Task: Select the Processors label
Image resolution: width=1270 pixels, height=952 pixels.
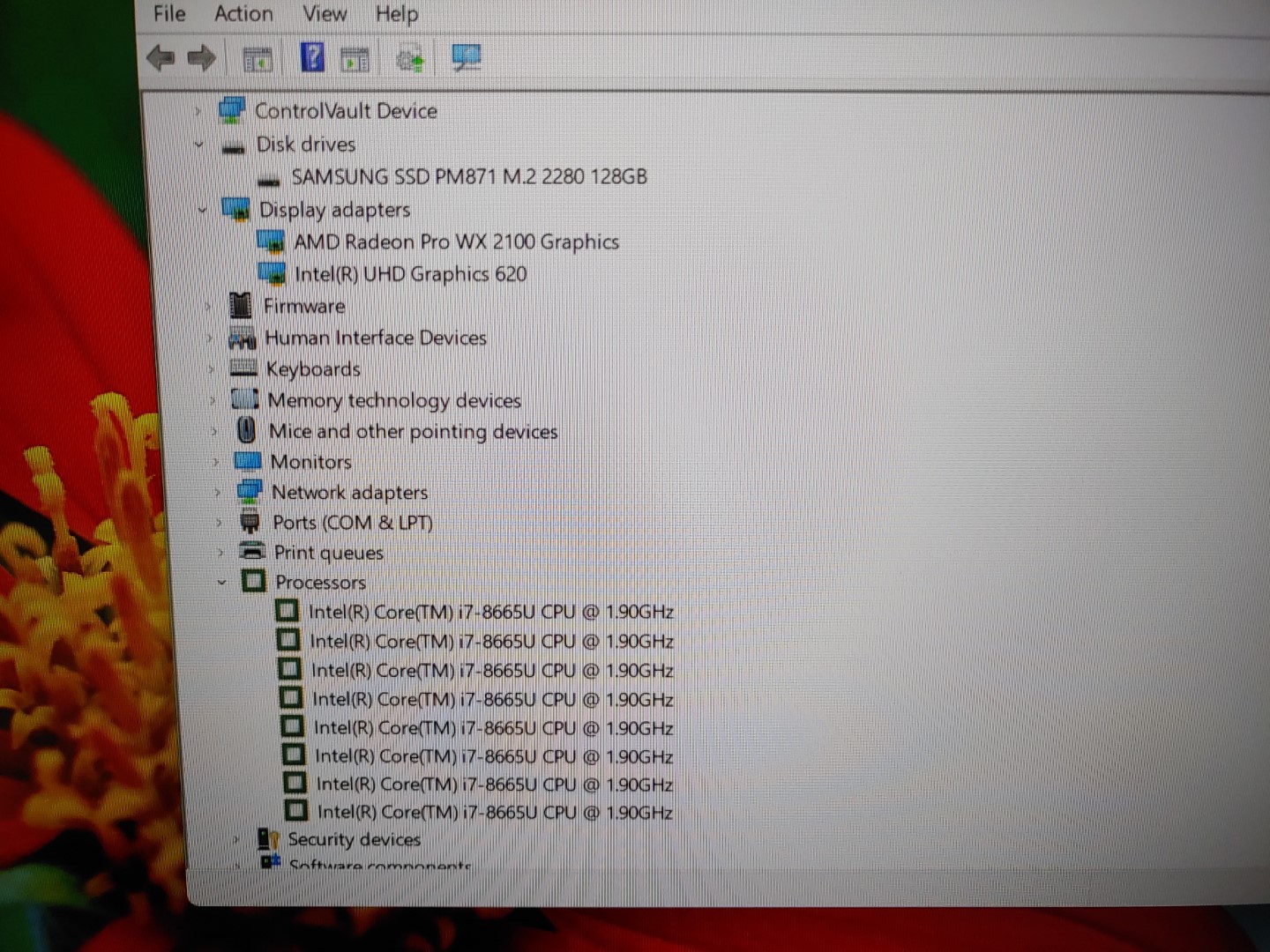Action: (320, 583)
